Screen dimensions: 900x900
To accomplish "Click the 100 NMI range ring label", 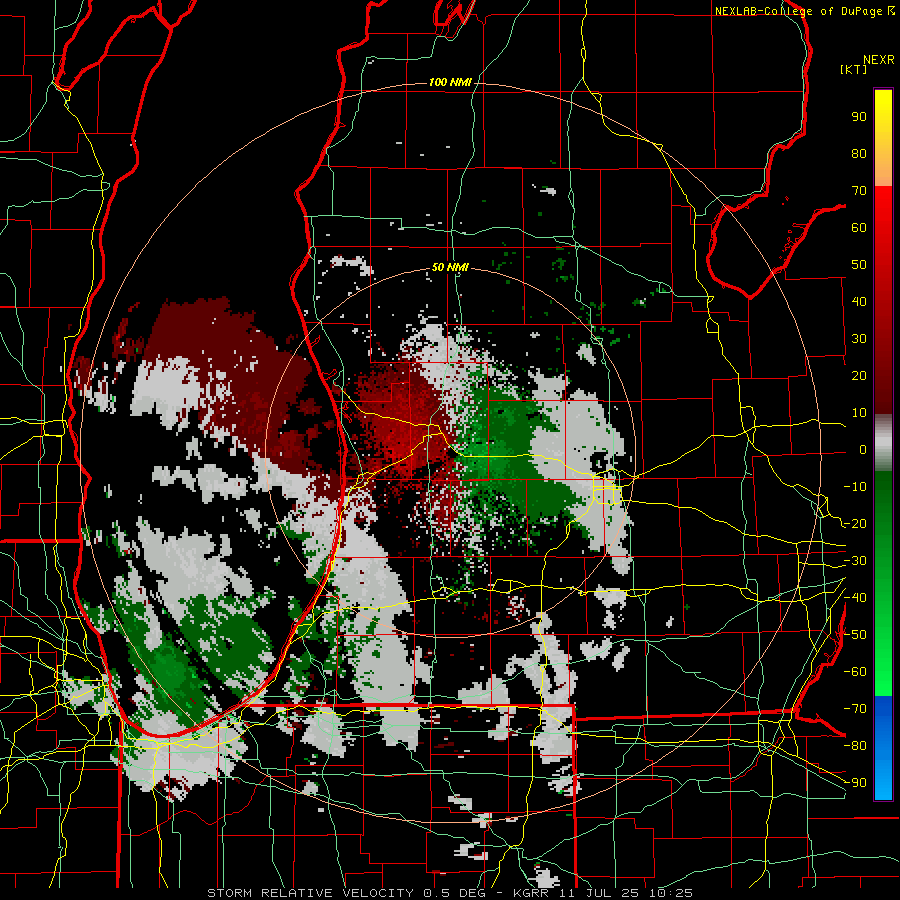I will 451,82.
